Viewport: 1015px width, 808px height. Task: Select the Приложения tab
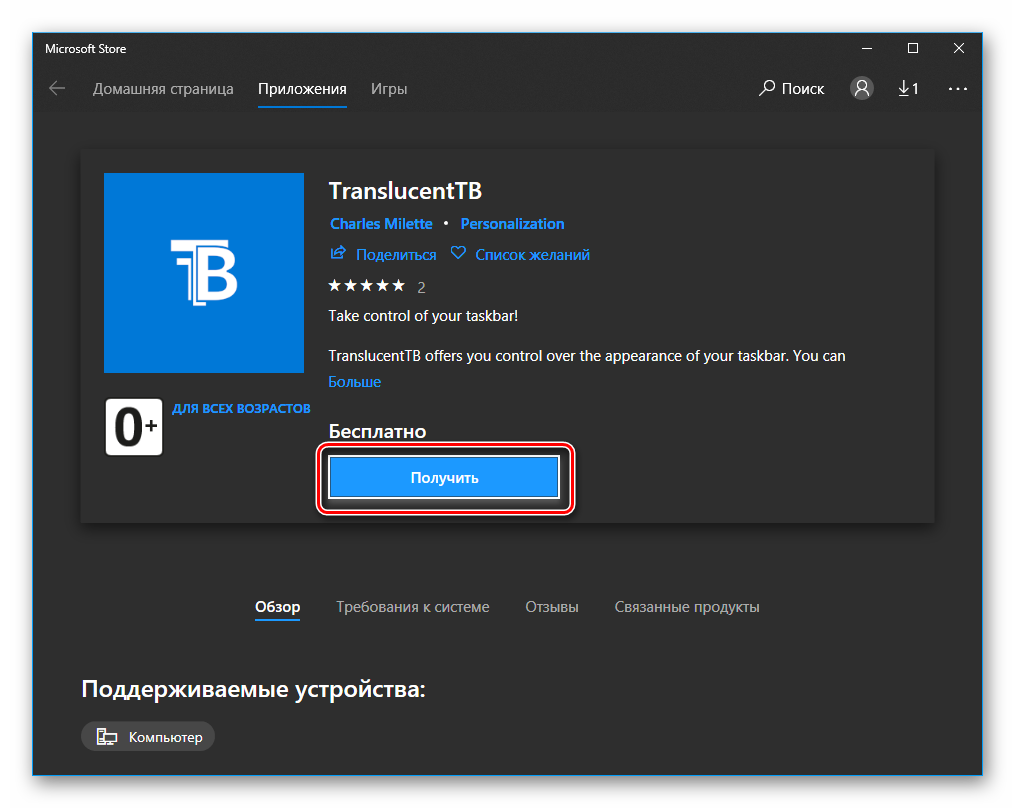(x=302, y=89)
